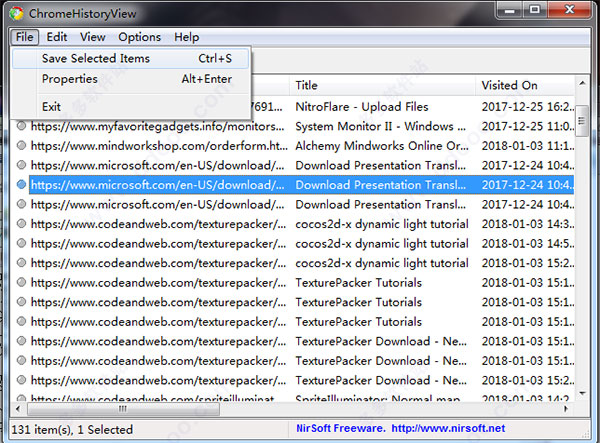Open the Edit menu

pos(57,37)
